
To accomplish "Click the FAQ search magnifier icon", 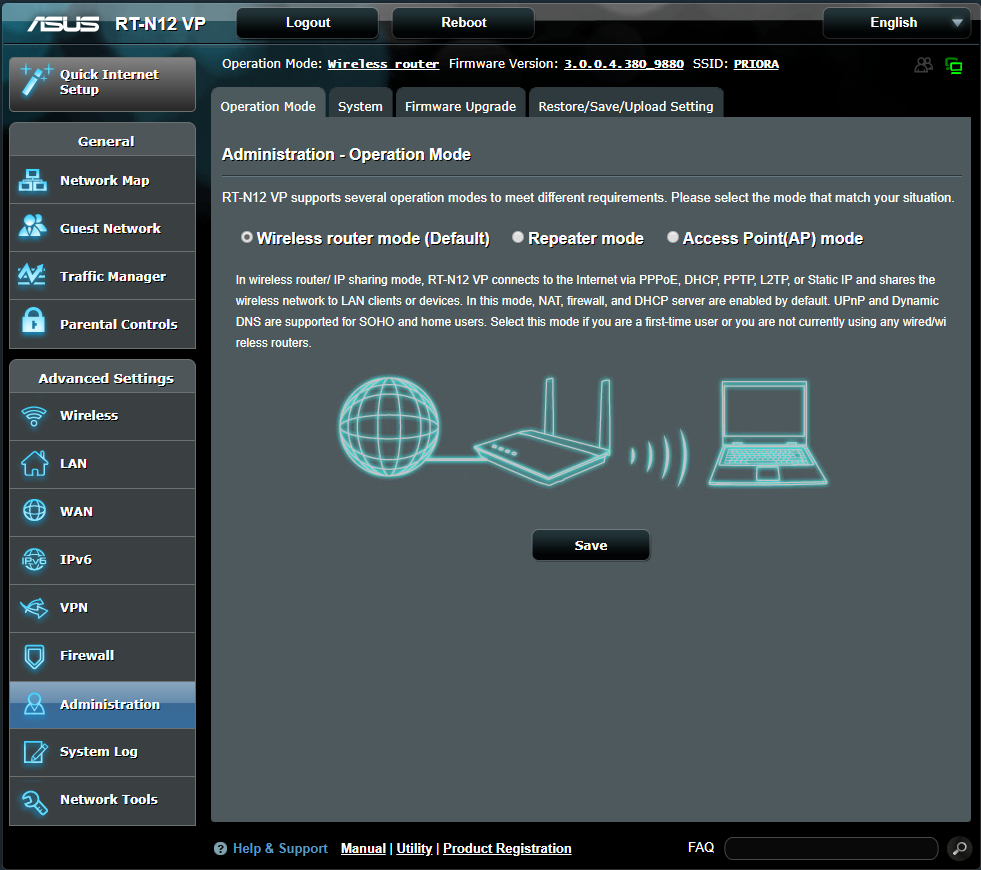I will 959,849.
